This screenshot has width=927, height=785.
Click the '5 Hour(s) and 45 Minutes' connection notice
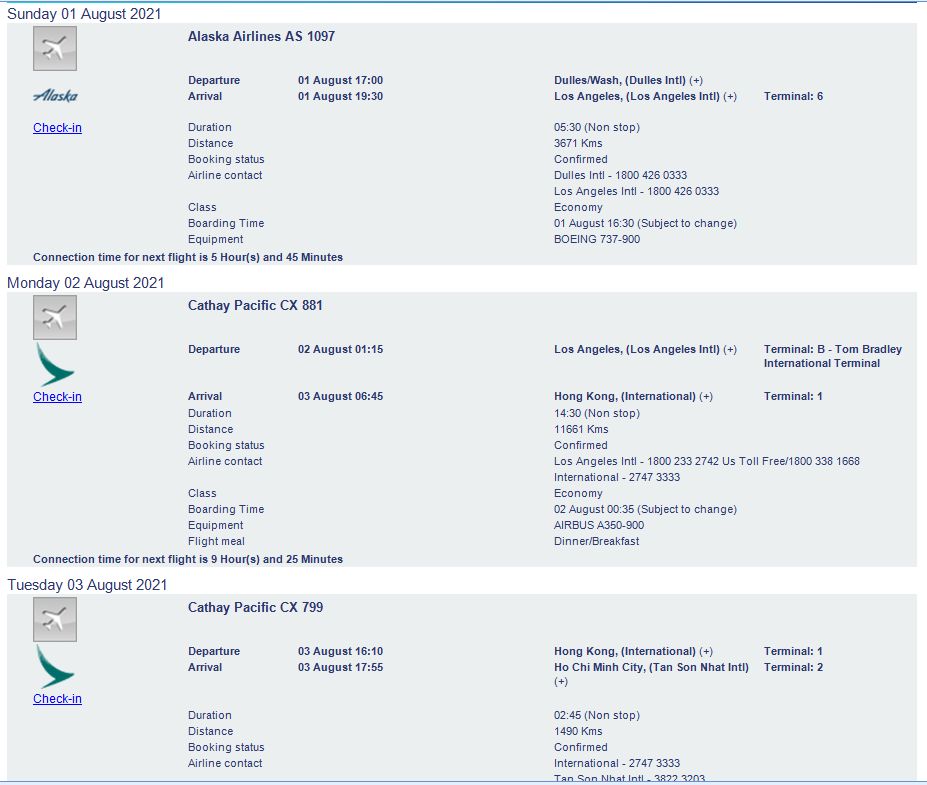tap(188, 258)
